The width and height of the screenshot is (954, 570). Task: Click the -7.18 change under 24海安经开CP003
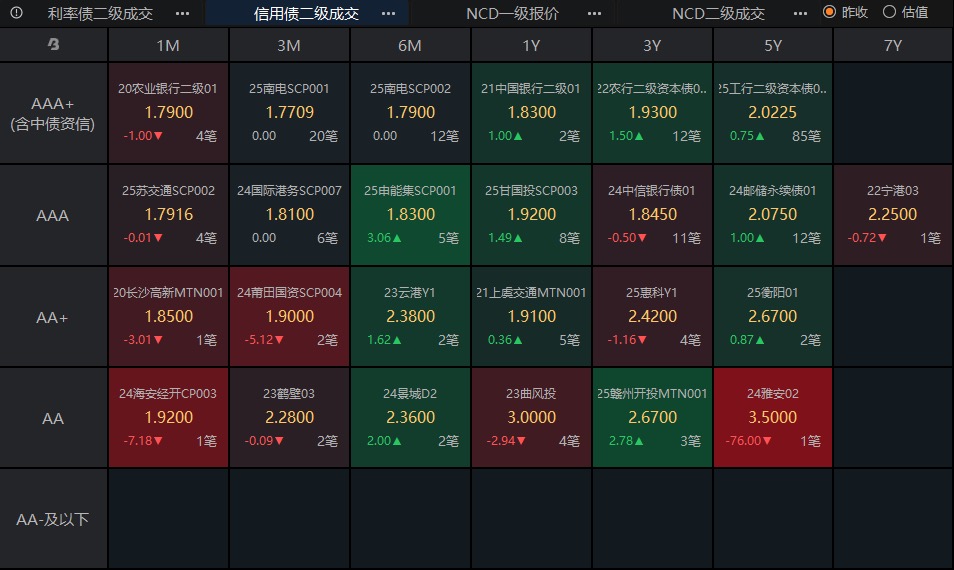(138, 440)
